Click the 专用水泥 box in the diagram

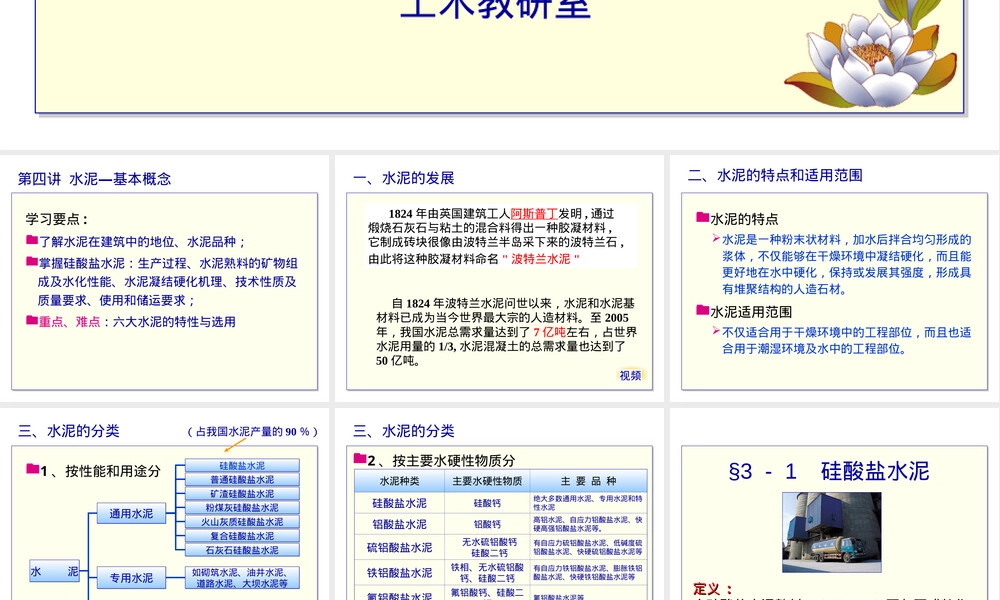[x=131, y=578]
